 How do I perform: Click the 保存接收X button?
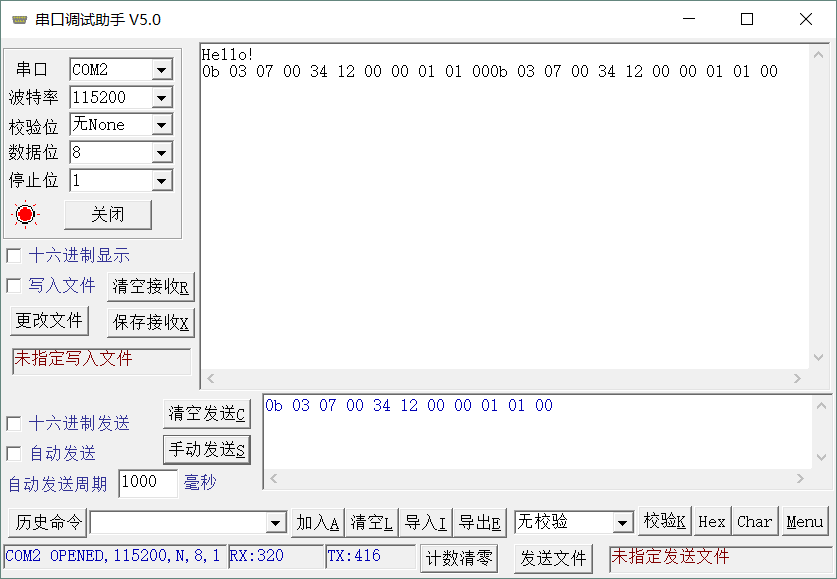tap(151, 322)
